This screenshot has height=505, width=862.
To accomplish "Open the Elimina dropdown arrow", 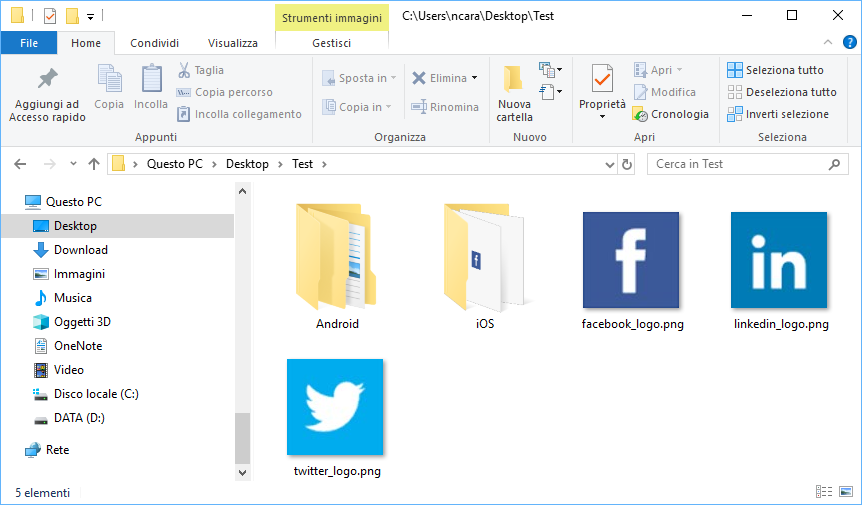I will (474, 78).
